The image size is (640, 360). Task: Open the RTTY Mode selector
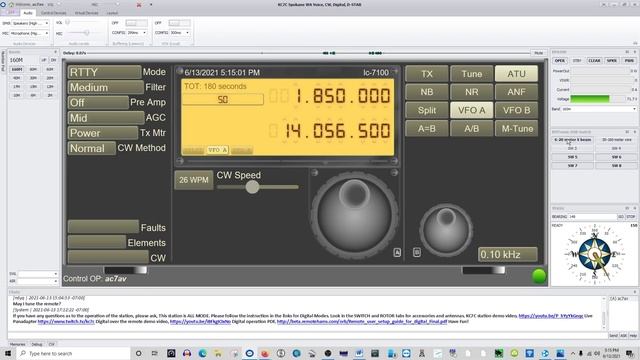(x=104, y=72)
